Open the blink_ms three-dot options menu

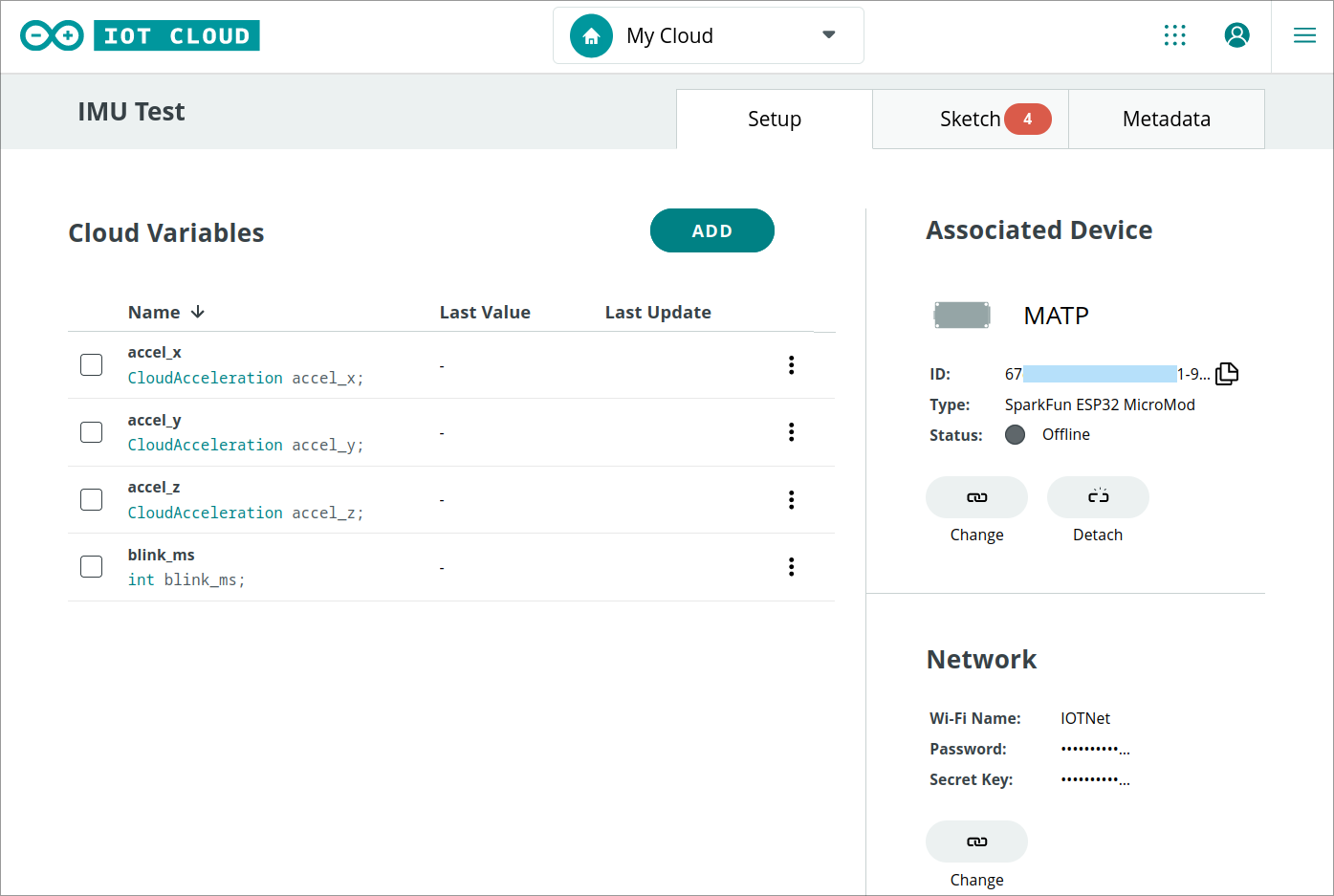[792, 566]
